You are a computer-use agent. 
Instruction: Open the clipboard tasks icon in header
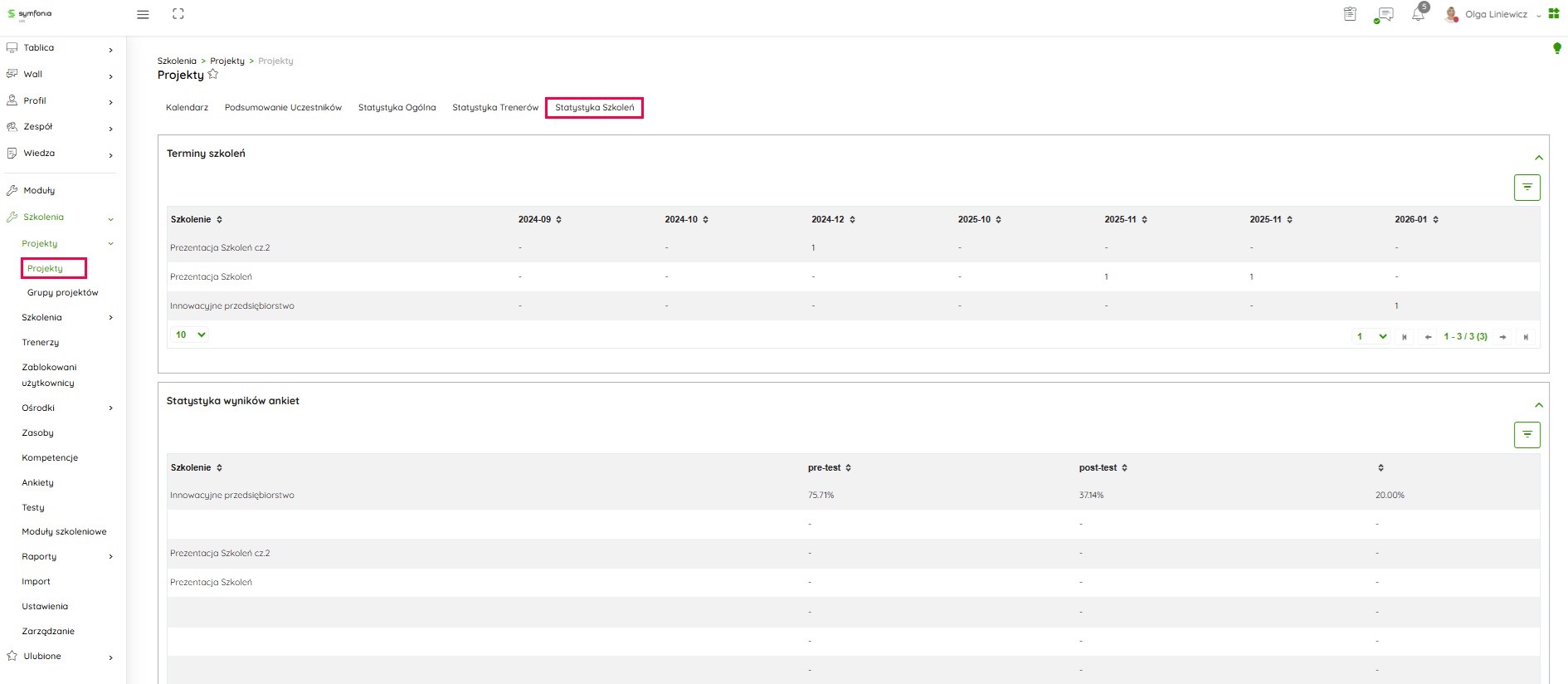[1350, 14]
